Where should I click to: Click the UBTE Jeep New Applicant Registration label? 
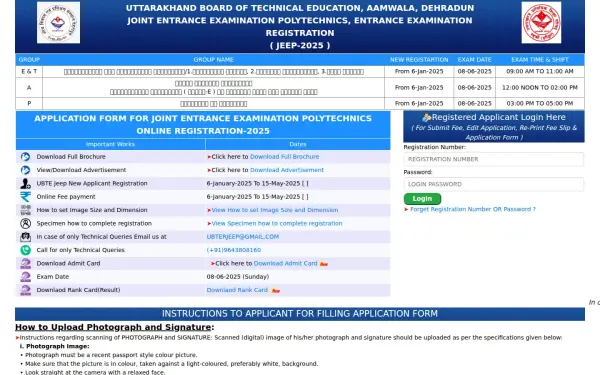click(x=92, y=184)
